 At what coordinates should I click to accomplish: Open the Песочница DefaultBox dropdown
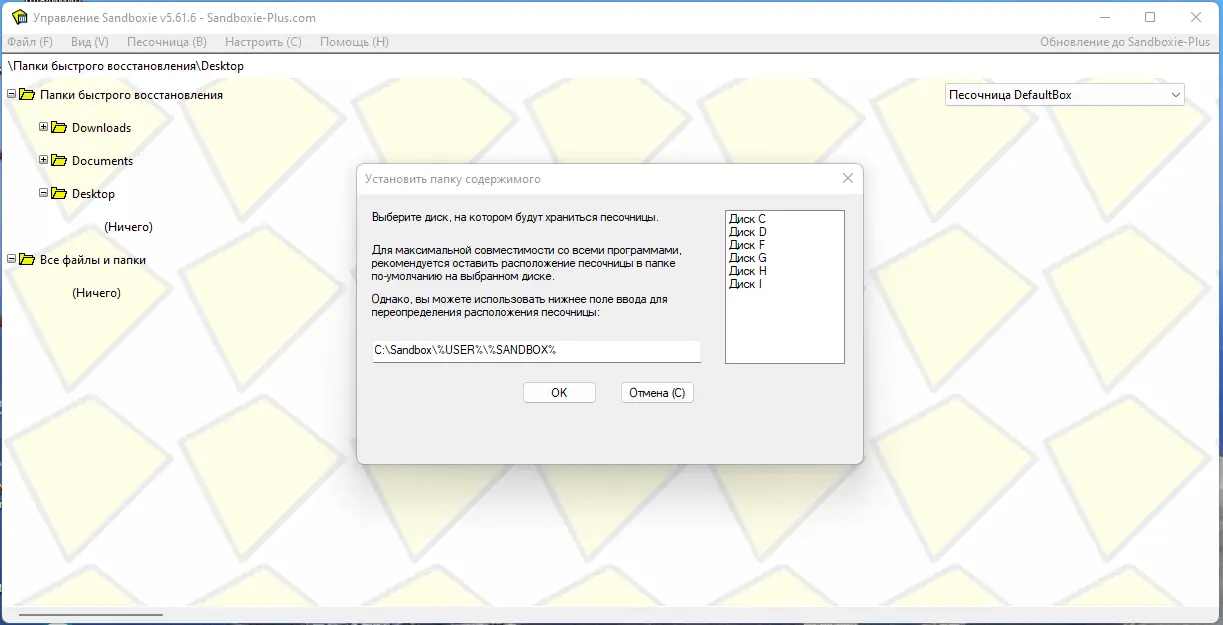pyautogui.click(x=1065, y=95)
